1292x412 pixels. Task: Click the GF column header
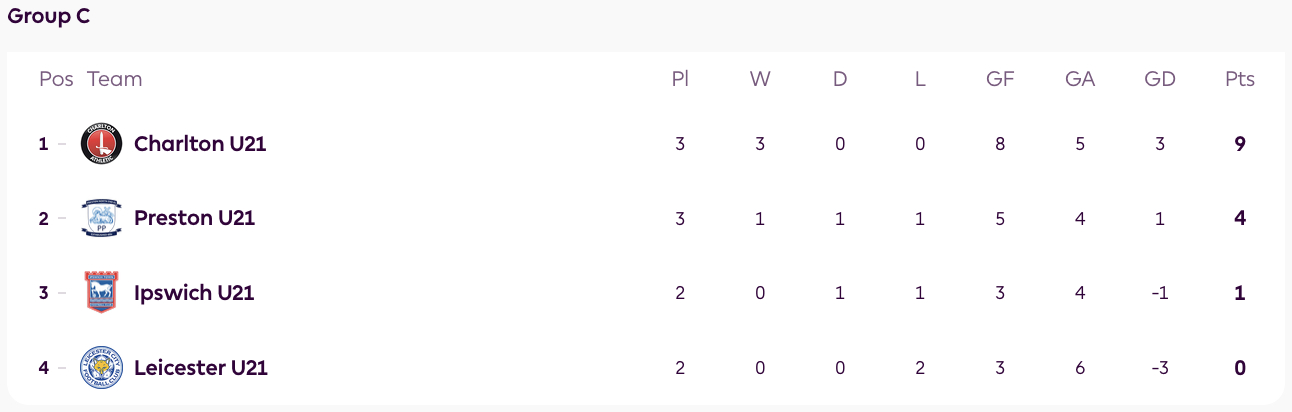click(x=1000, y=79)
